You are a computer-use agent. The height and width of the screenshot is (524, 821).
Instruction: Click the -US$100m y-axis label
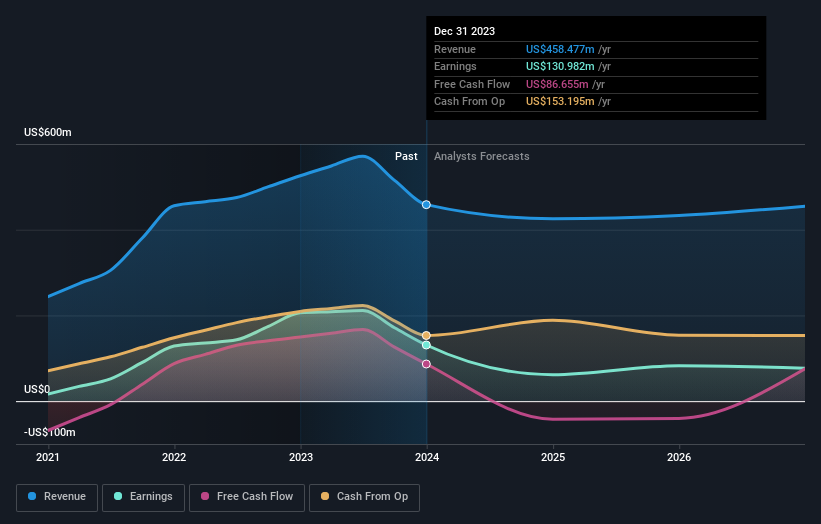tap(50, 432)
